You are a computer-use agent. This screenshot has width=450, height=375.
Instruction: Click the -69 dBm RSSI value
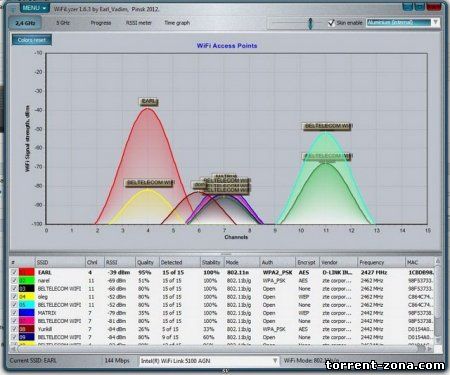click(116, 280)
